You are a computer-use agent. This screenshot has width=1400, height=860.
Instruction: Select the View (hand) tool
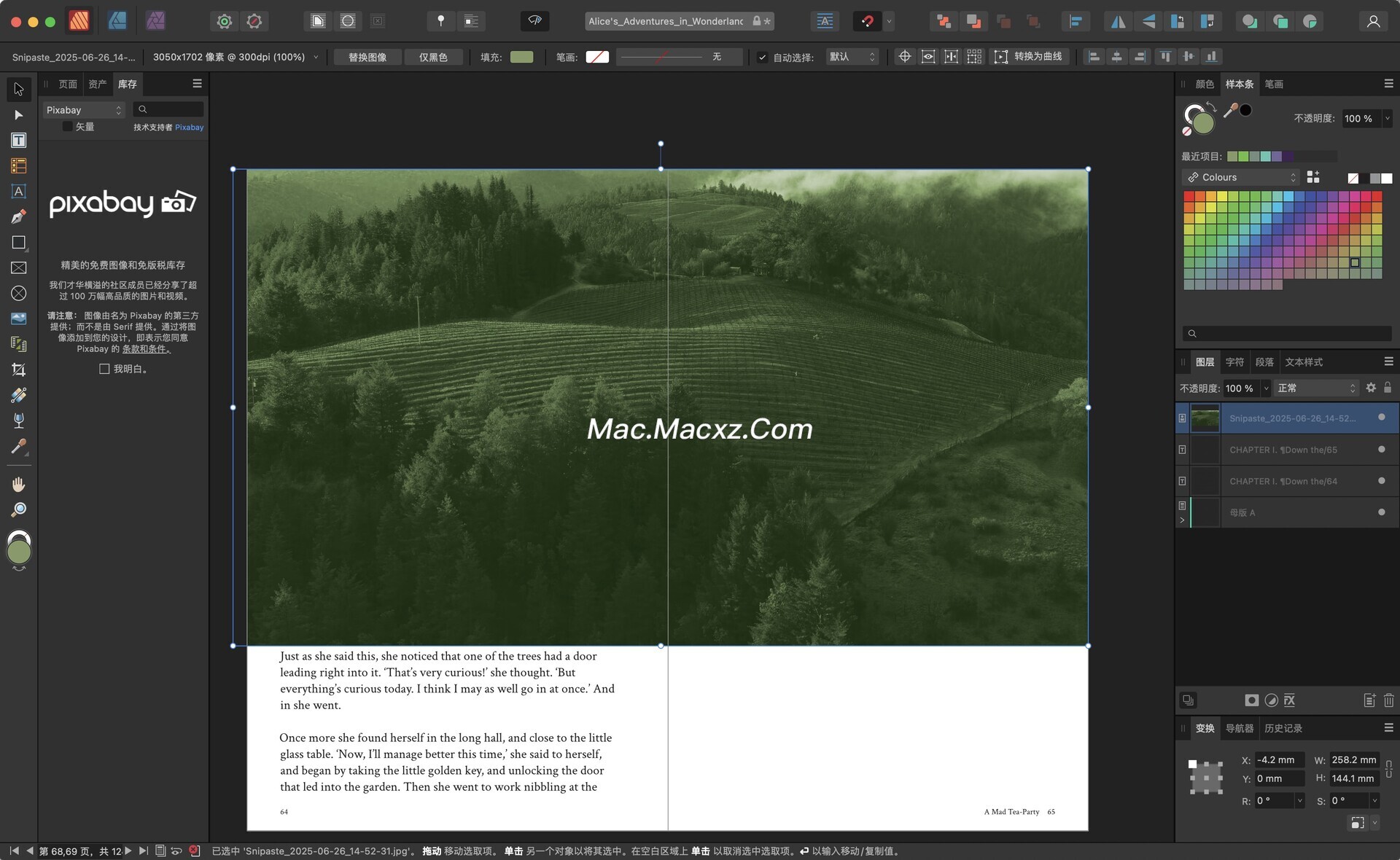tap(18, 484)
